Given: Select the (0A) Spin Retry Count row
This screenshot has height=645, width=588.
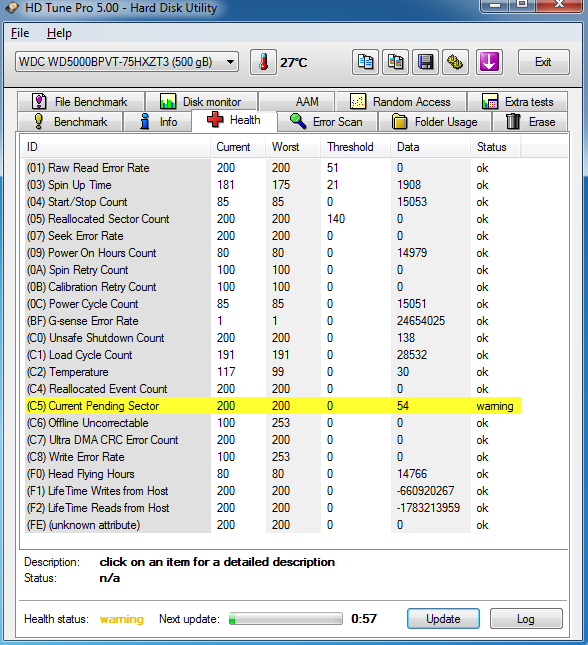Looking at the screenshot, I should pos(273,270).
